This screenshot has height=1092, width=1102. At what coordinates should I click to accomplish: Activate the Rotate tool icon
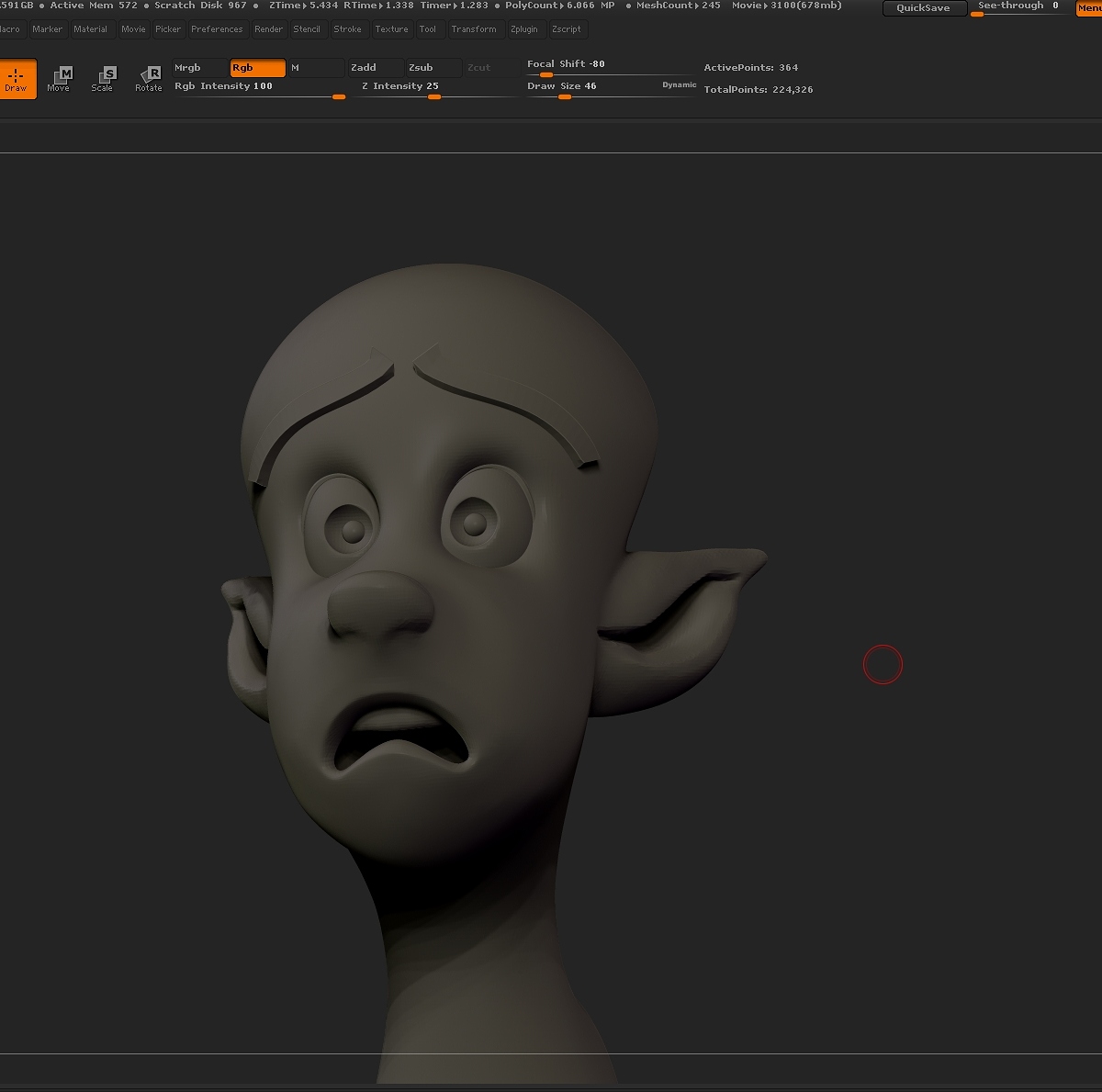pyautogui.click(x=148, y=79)
